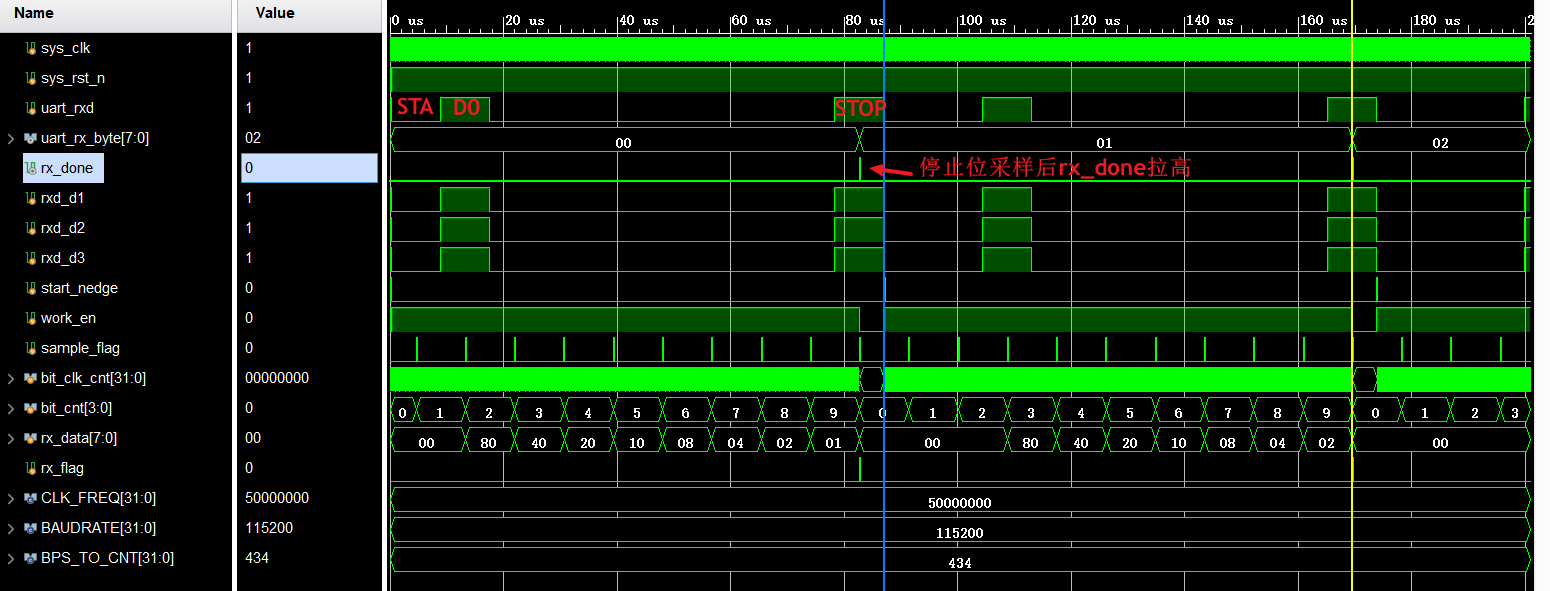
Task: Click the sample_flag signal icon
Action: click(30, 348)
